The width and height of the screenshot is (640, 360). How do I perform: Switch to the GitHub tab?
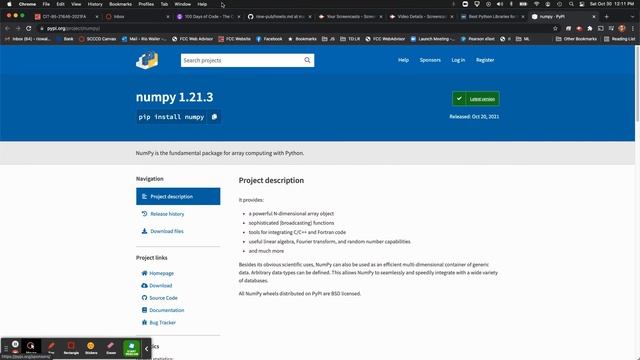pos(279,16)
